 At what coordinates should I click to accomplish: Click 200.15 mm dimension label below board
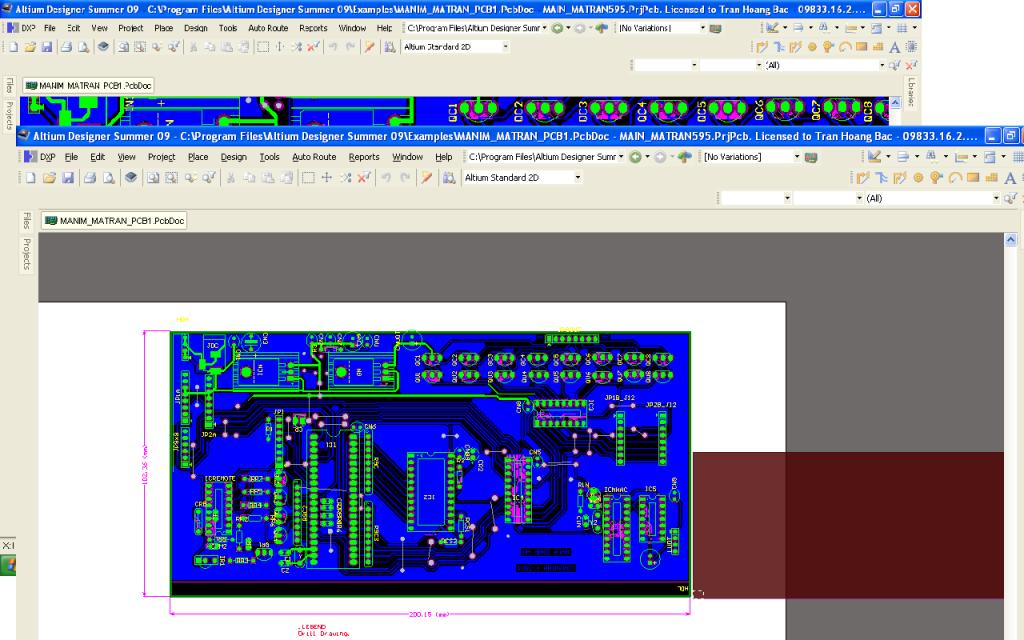[x=428, y=615]
